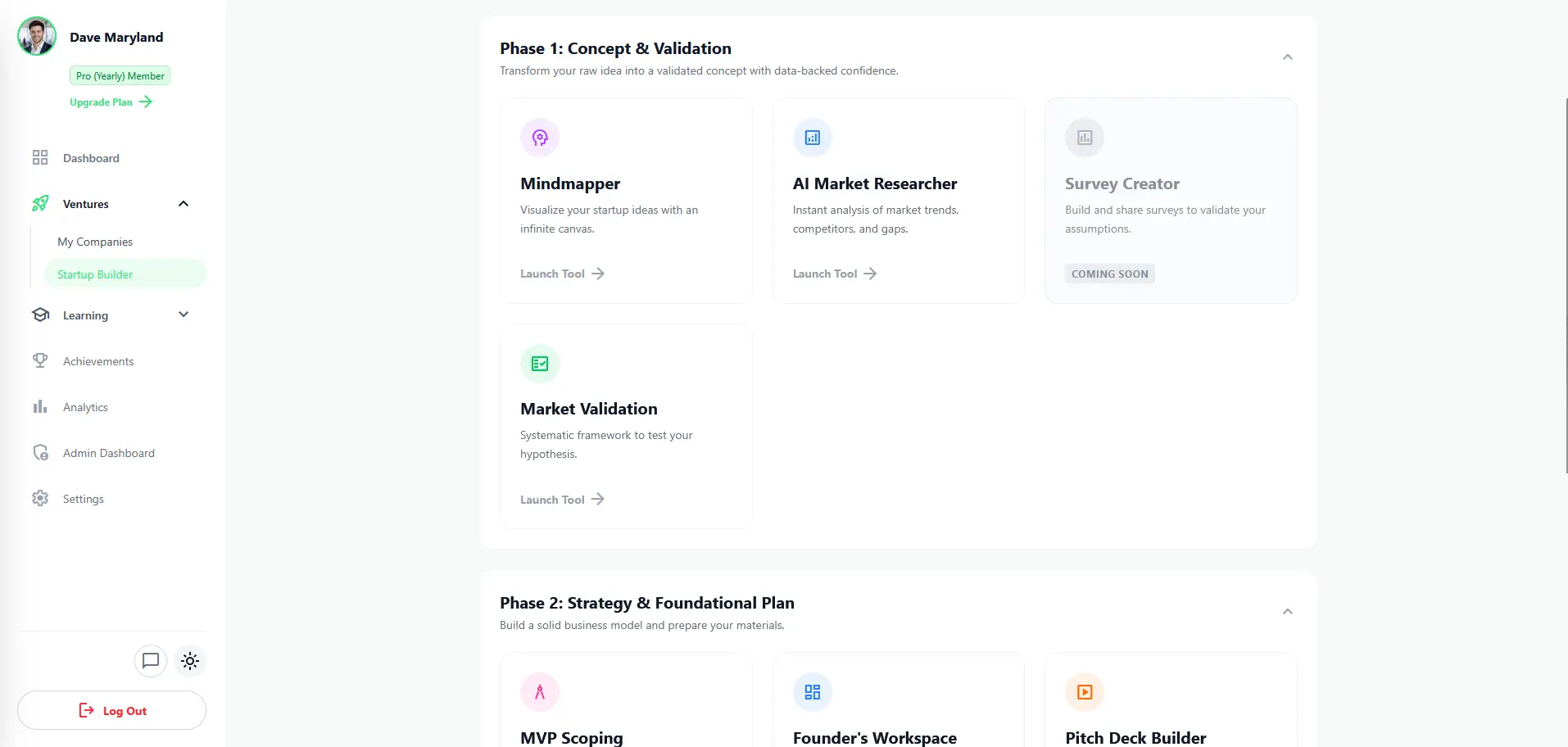Click the Market Validation checklist icon
The height and width of the screenshot is (747, 1568).
coord(540,364)
